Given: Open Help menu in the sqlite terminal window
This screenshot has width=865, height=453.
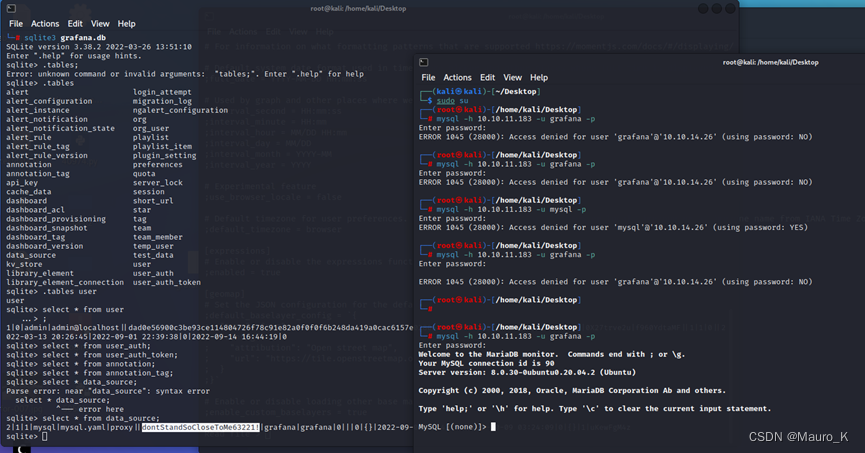Looking at the screenshot, I should [126, 24].
